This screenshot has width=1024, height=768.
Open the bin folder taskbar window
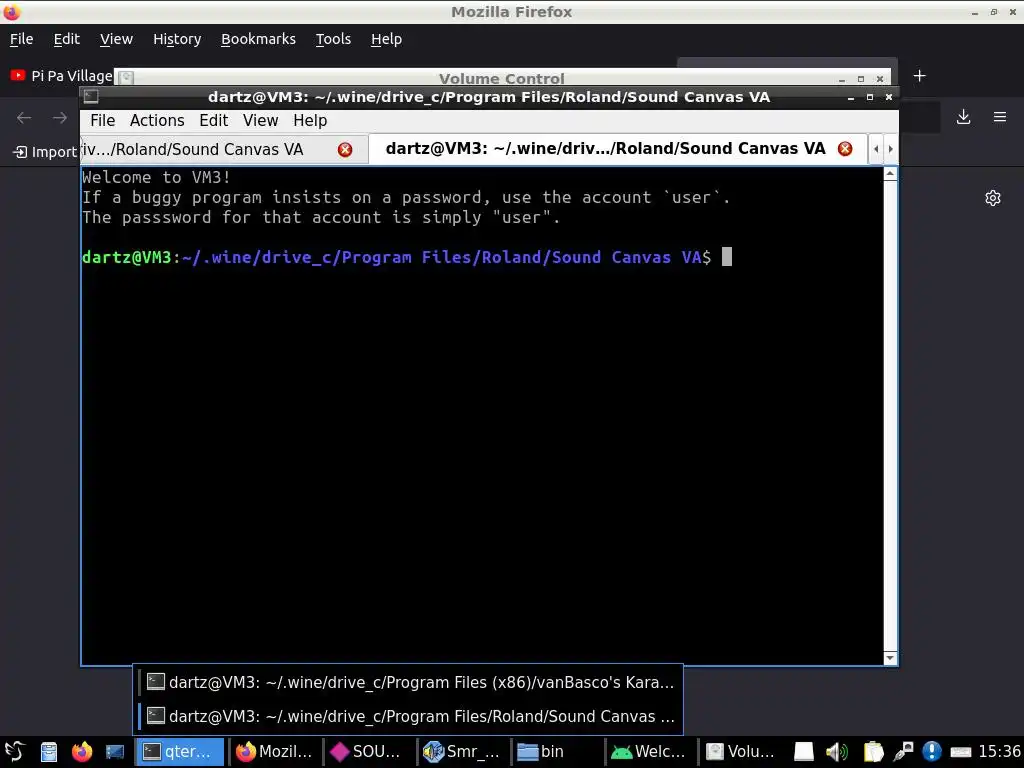pos(556,752)
